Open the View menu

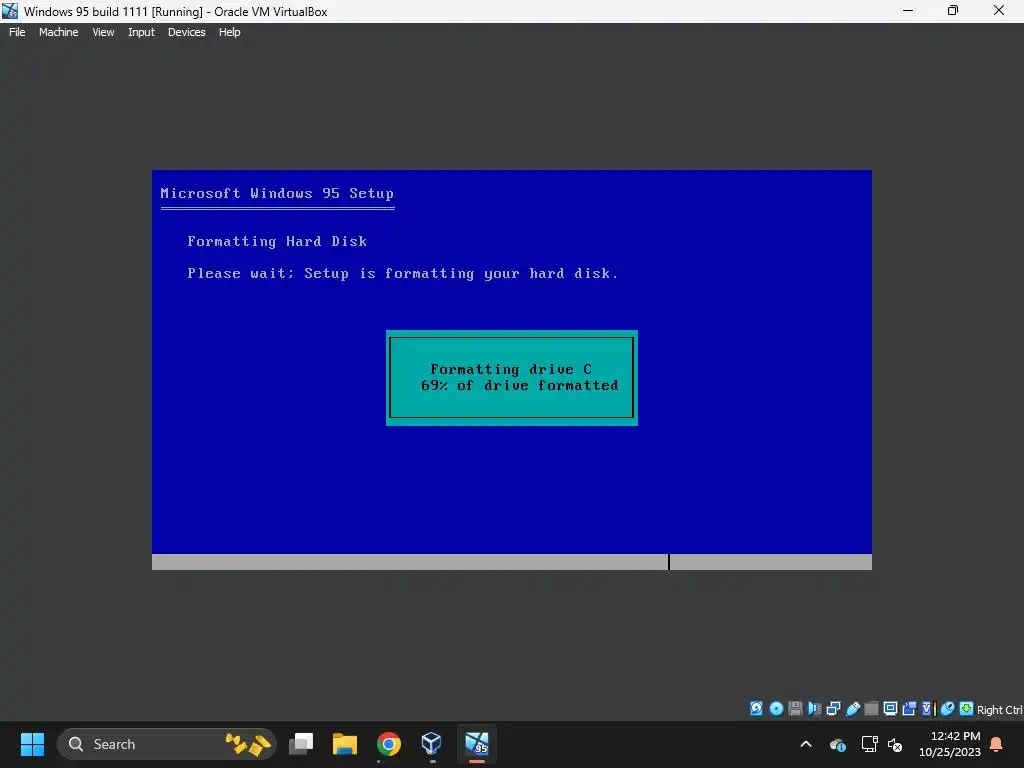tap(103, 32)
